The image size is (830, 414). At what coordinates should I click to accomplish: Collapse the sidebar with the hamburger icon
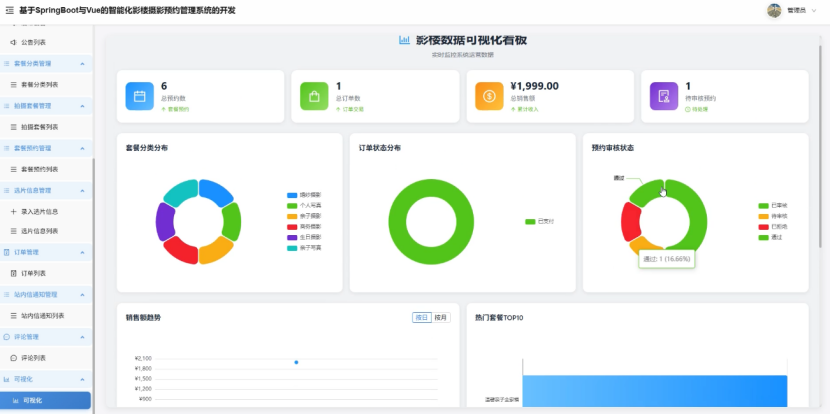[10, 11]
